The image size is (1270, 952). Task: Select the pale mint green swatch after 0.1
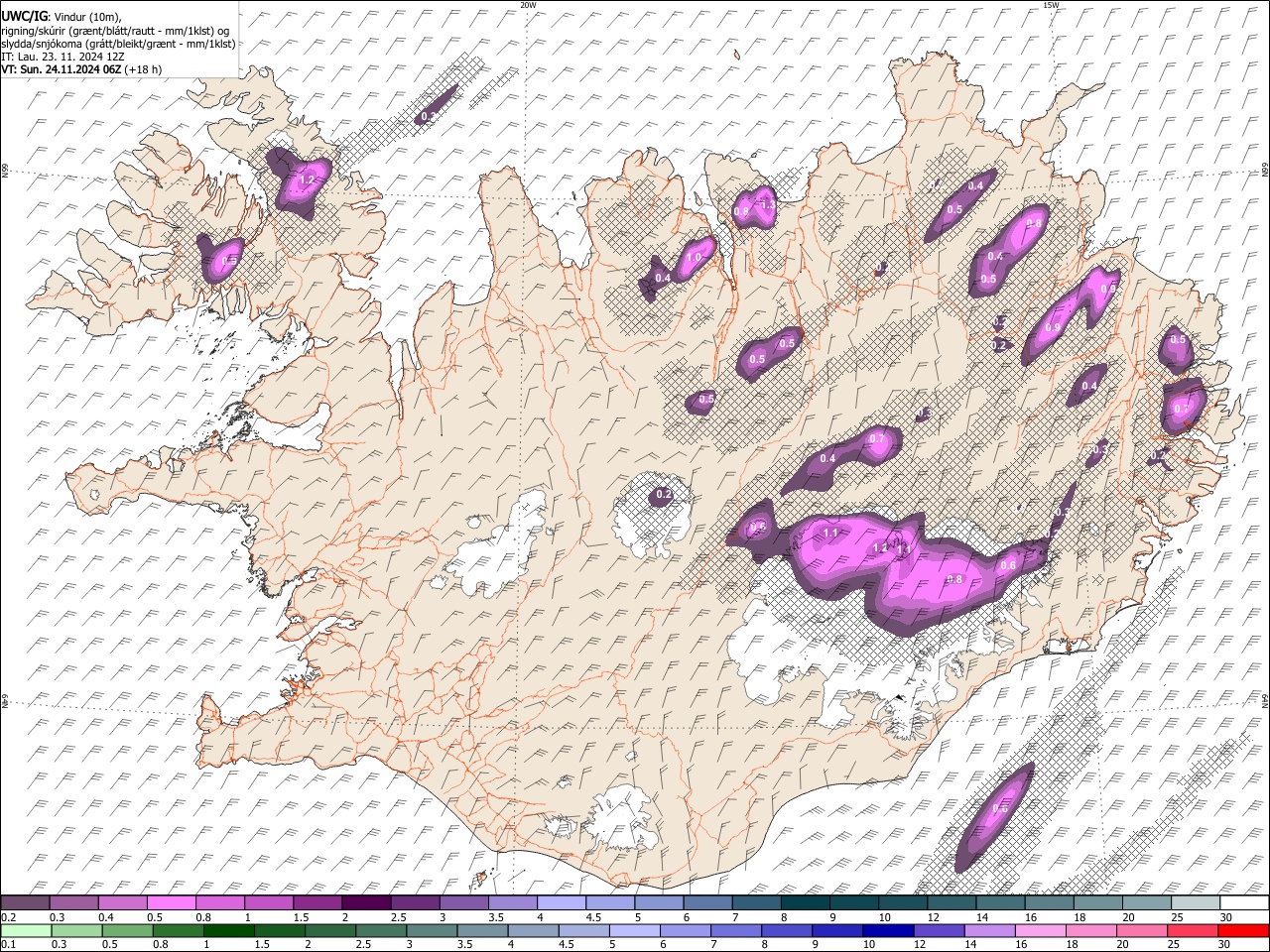tap(25, 930)
